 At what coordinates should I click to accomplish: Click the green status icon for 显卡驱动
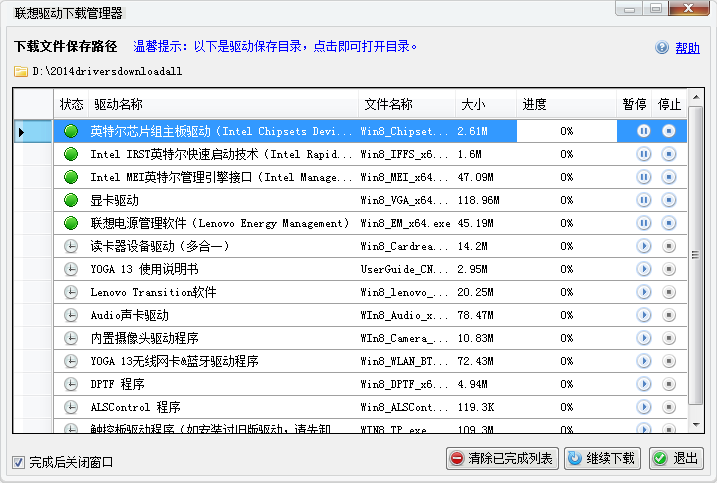pyautogui.click(x=71, y=200)
